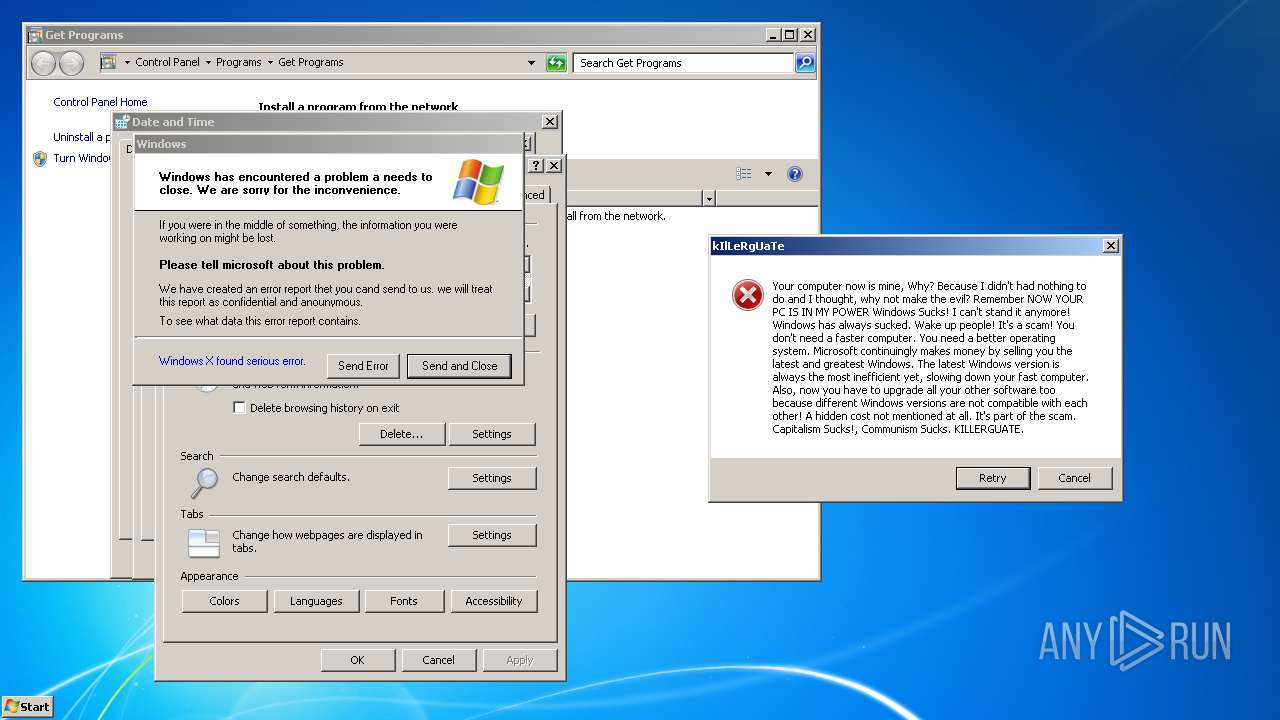The width and height of the screenshot is (1280, 720).
Task: Maximize the Get Programs window
Action: [x=790, y=35]
